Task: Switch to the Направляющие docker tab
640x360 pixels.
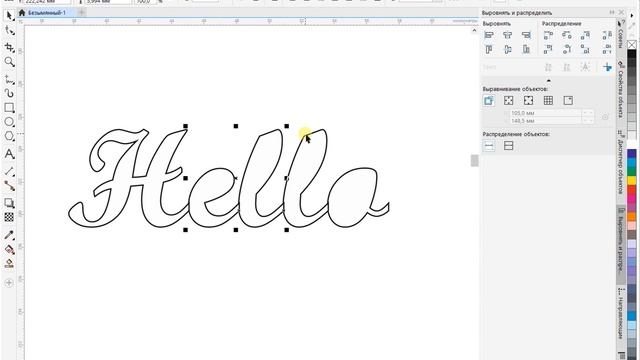Action: [620, 313]
